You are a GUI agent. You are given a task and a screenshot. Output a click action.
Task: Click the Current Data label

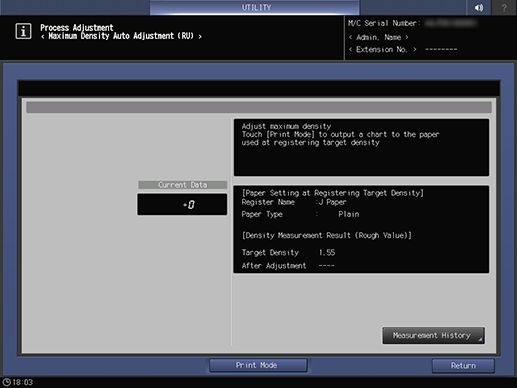pos(182,185)
